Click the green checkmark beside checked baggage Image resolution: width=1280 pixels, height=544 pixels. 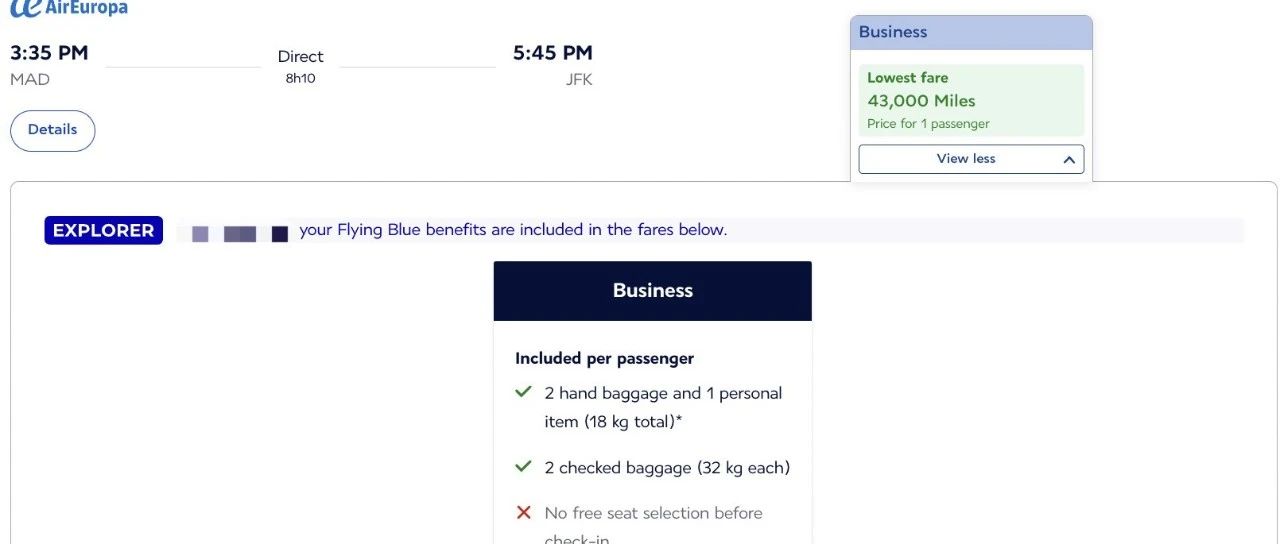click(523, 466)
